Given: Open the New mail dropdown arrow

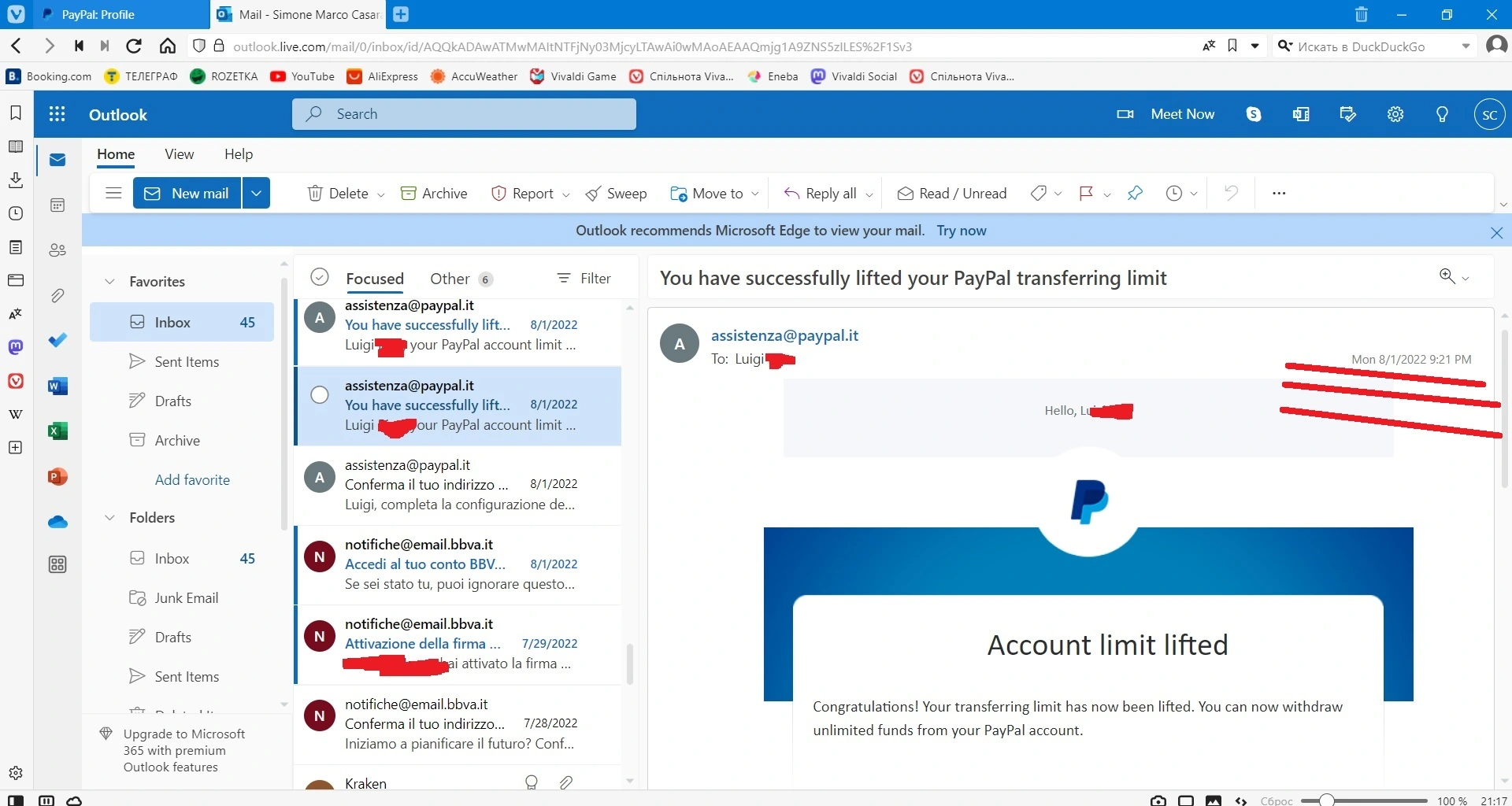Looking at the screenshot, I should coord(256,193).
